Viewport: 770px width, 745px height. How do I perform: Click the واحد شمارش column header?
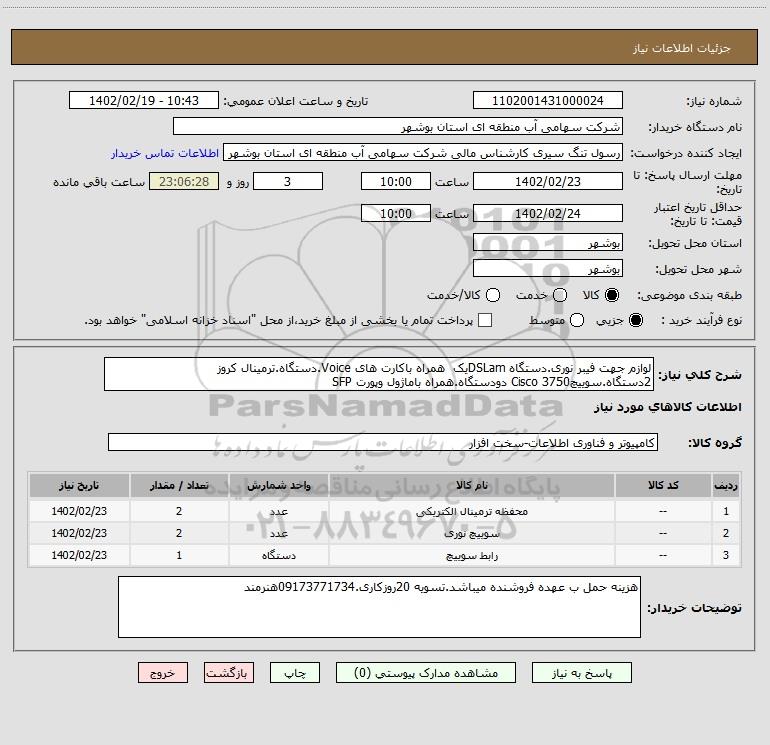[x=278, y=485]
